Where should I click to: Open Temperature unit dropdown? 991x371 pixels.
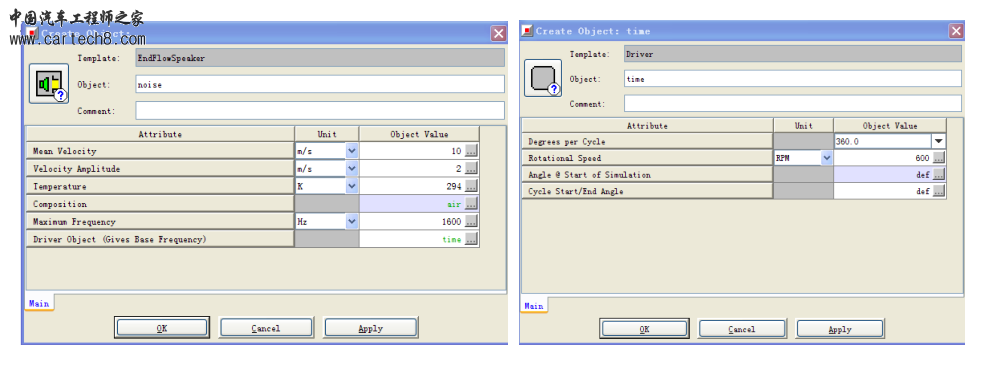pos(352,186)
